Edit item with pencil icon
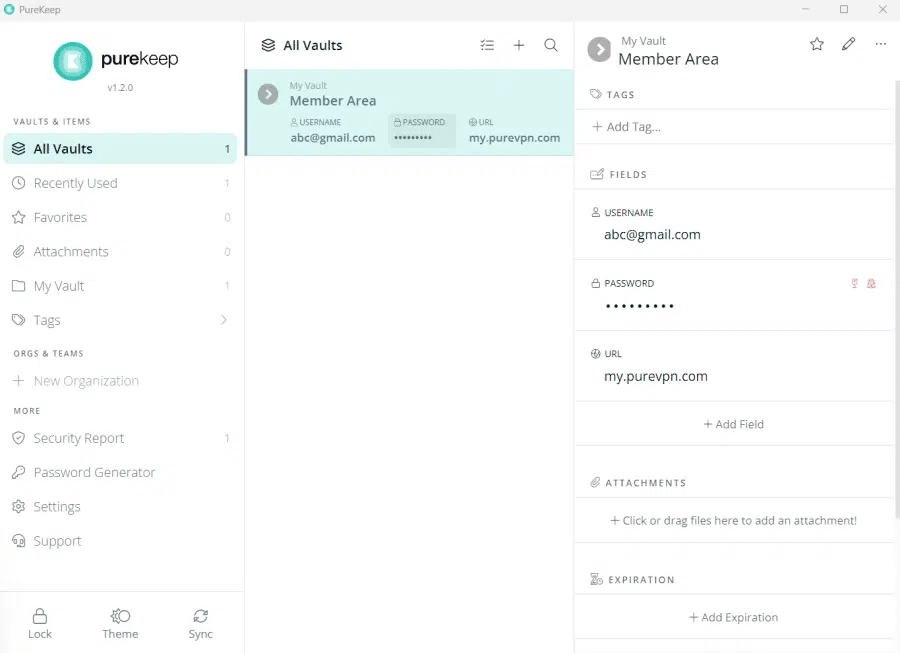This screenshot has height=653, width=900. [849, 44]
